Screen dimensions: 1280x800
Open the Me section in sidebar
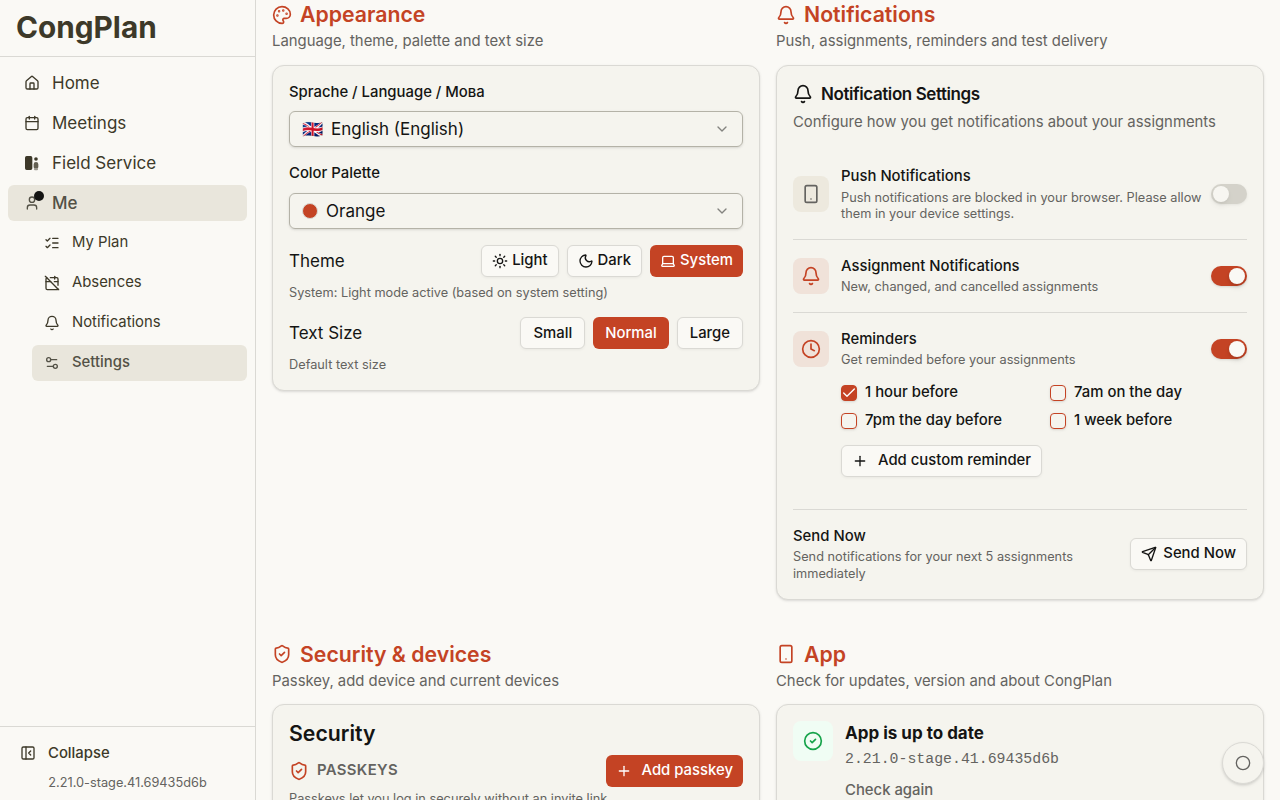pos(127,203)
